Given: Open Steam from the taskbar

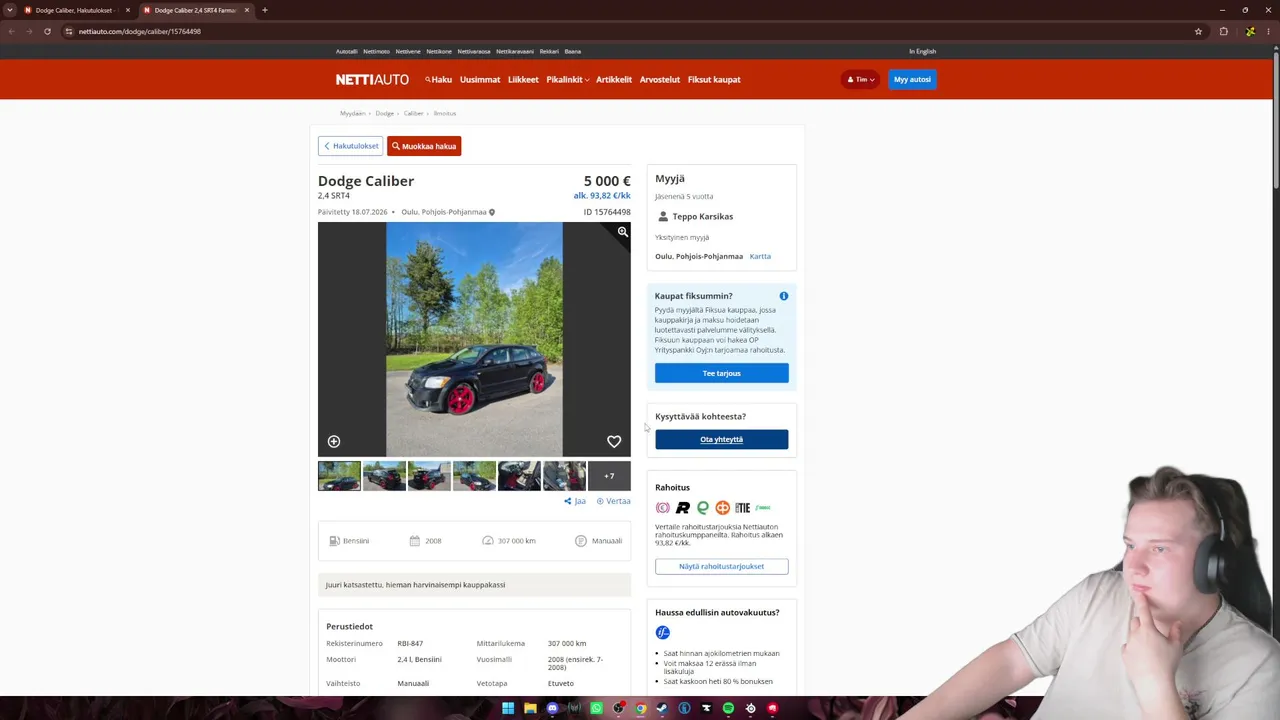Looking at the screenshot, I should [x=662, y=708].
